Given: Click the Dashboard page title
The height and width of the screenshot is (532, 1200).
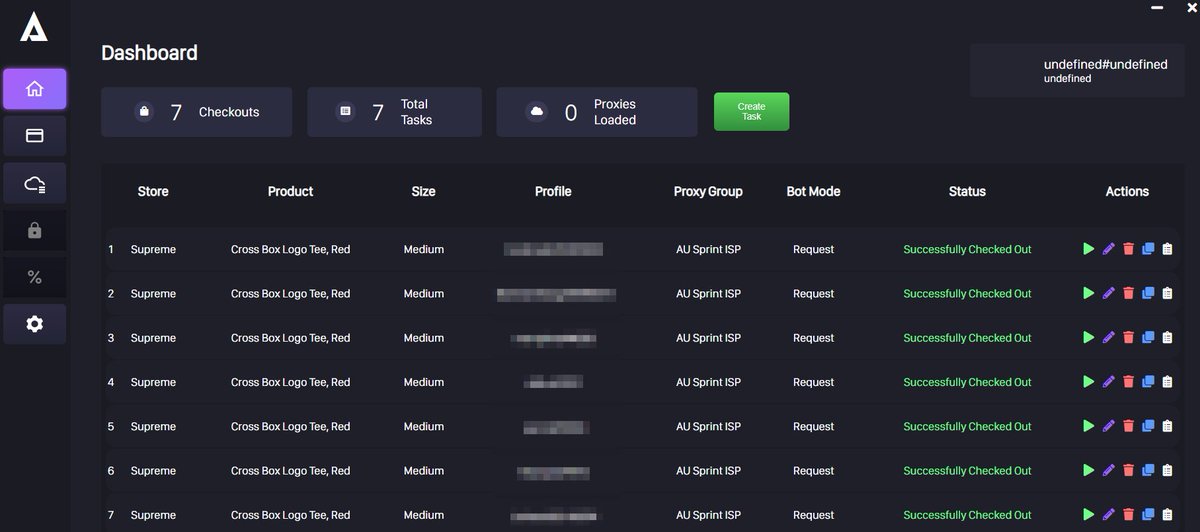Looking at the screenshot, I should click(149, 53).
